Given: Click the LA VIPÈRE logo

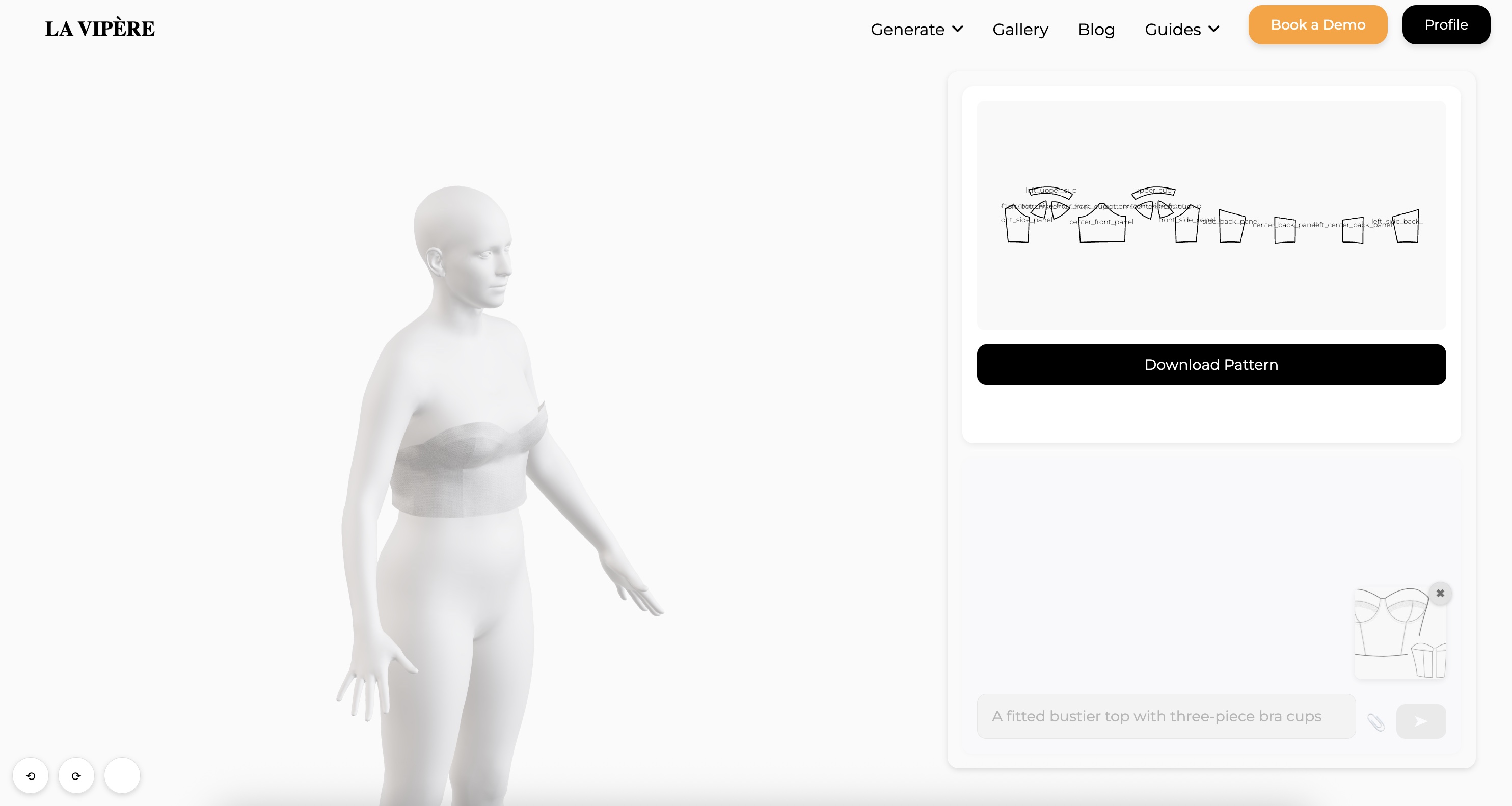Looking at the screenshot, I should pyautogui.click(x=99, y=27).
